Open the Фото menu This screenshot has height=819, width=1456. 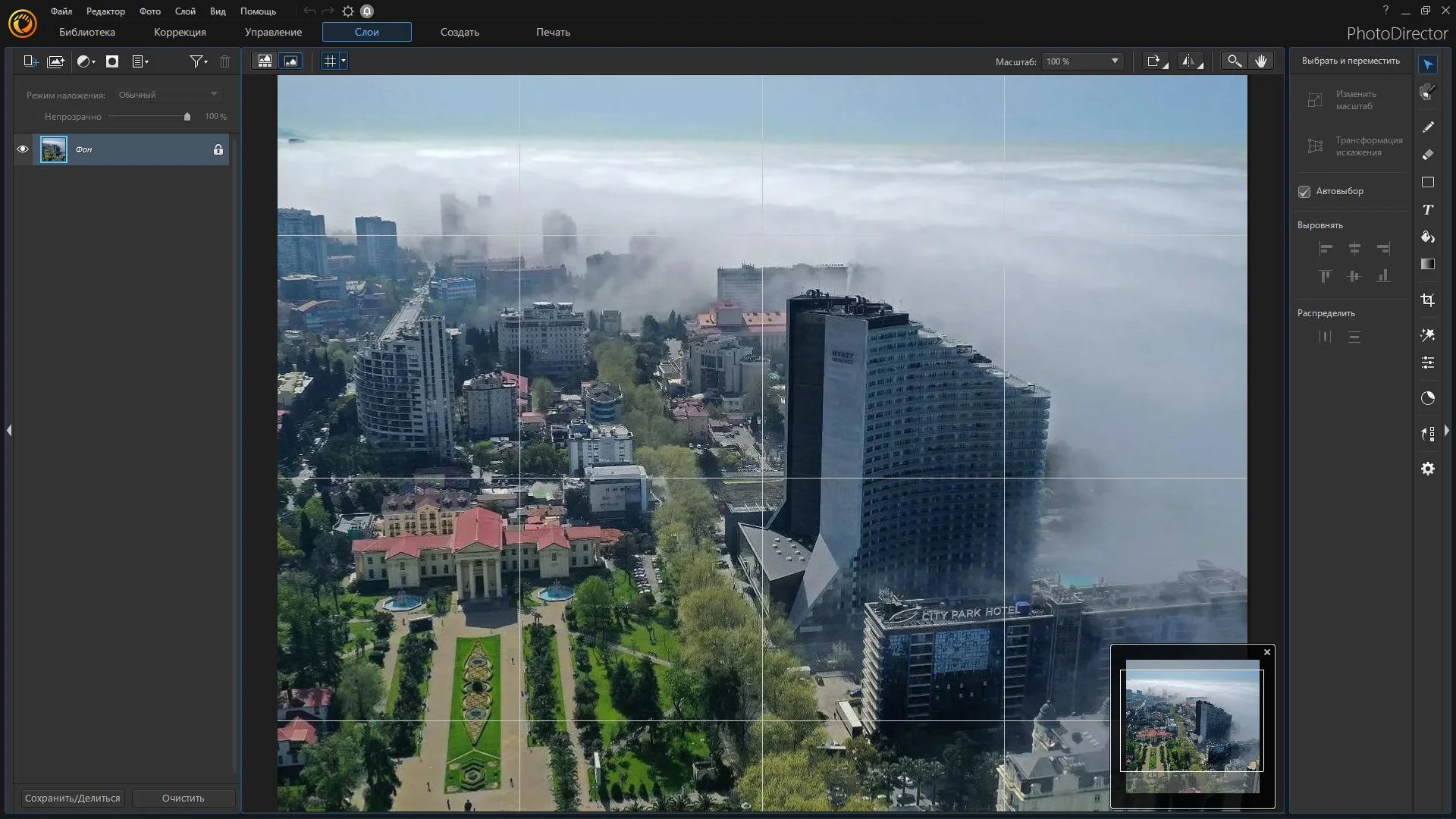click(x=150, y=11)
